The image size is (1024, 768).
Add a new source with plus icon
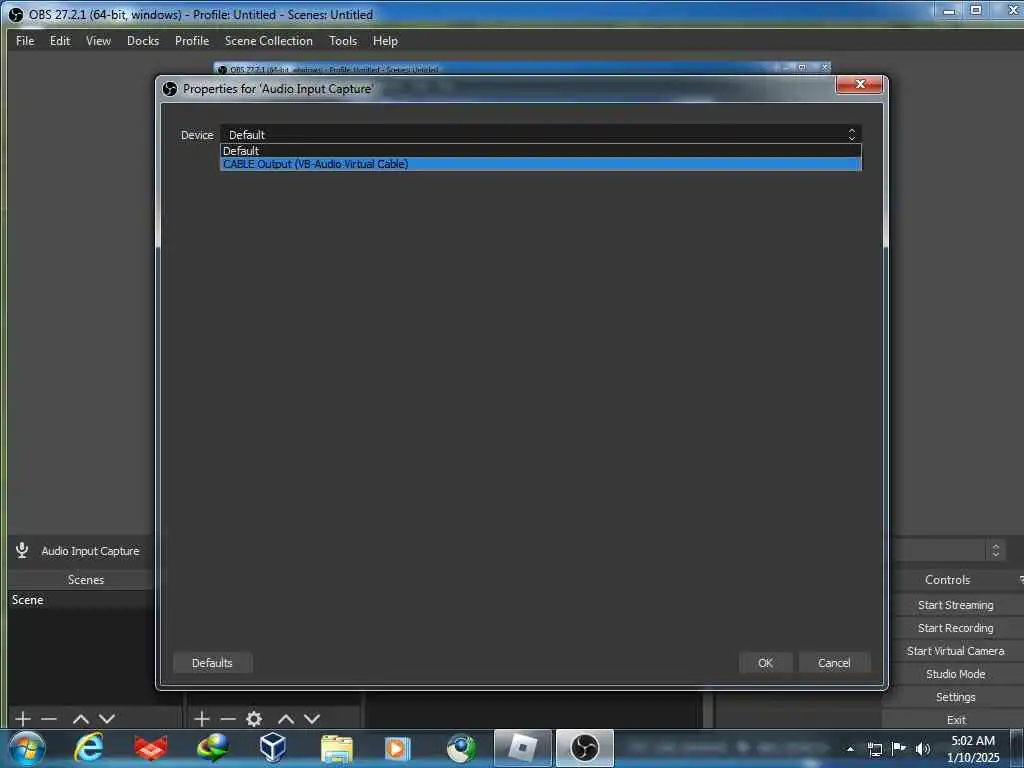point(202,719)
